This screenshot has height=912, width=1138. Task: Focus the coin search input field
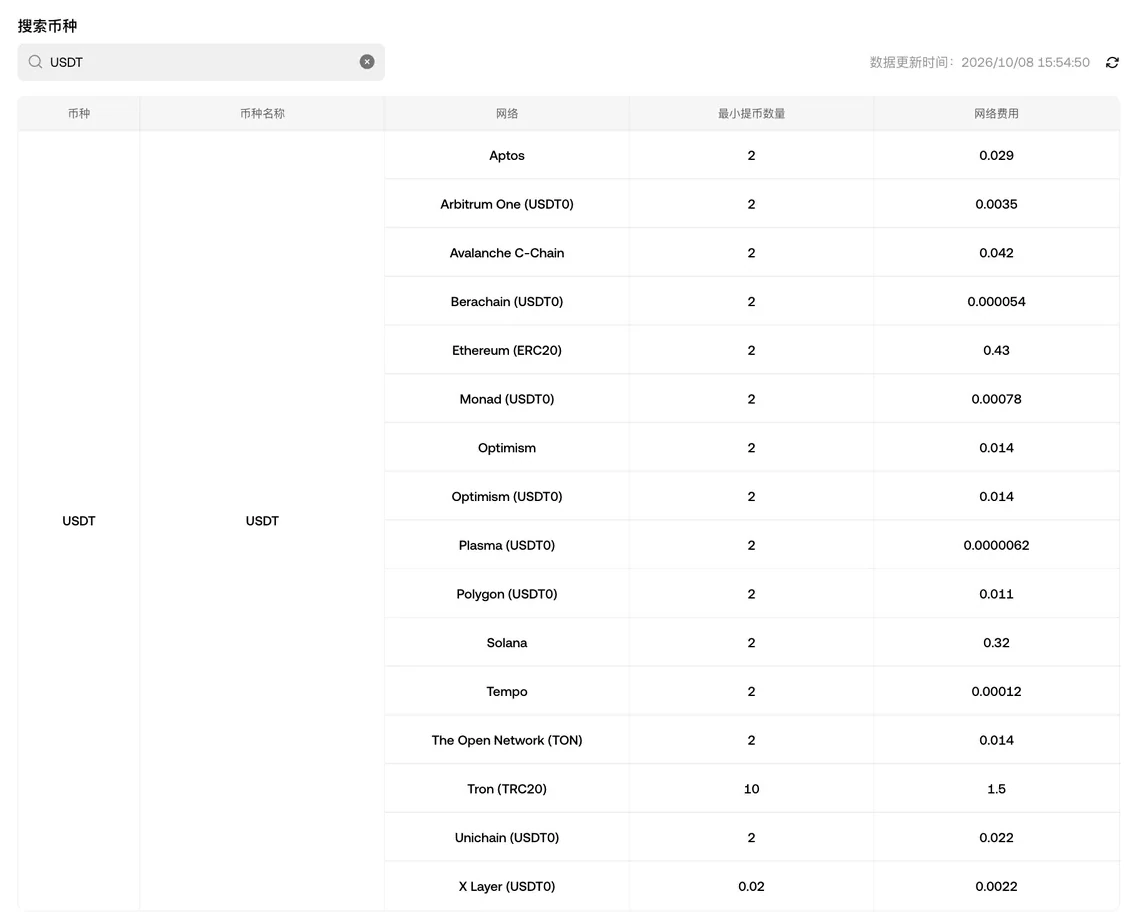[201, 62]
